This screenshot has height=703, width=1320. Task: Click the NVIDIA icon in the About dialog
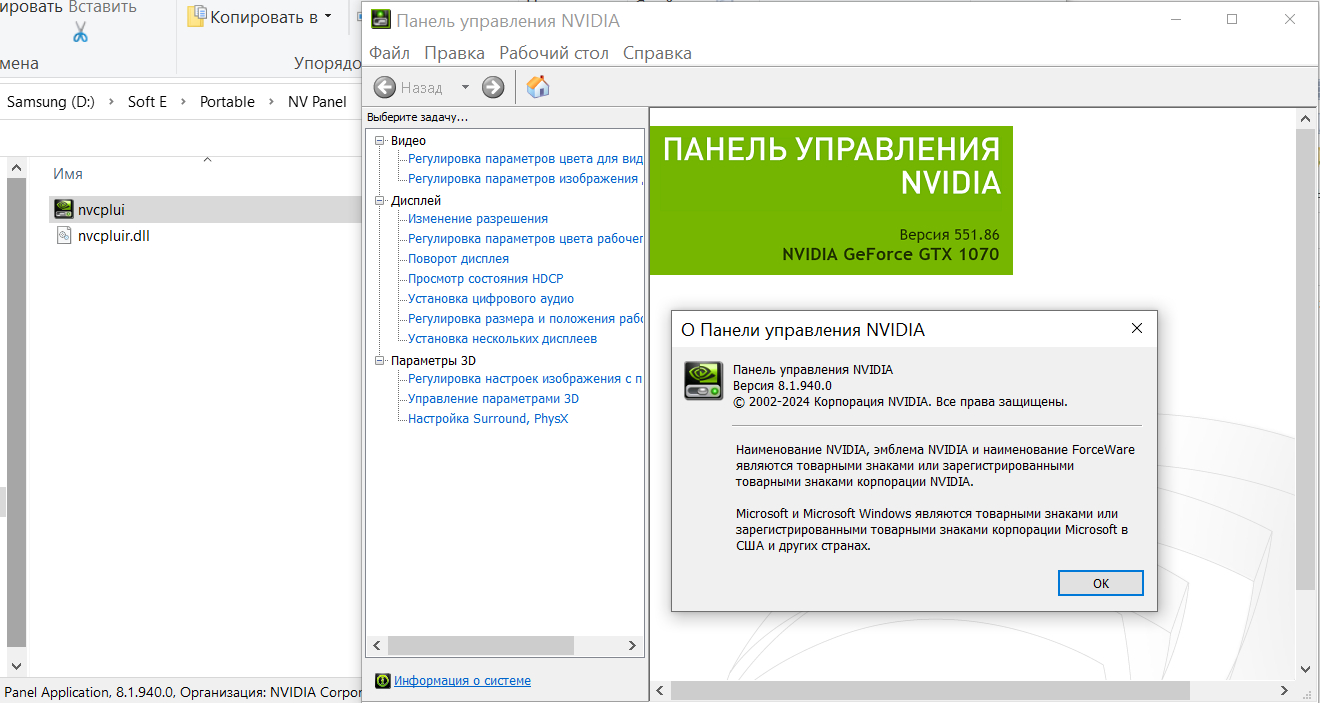coord(703,380)
